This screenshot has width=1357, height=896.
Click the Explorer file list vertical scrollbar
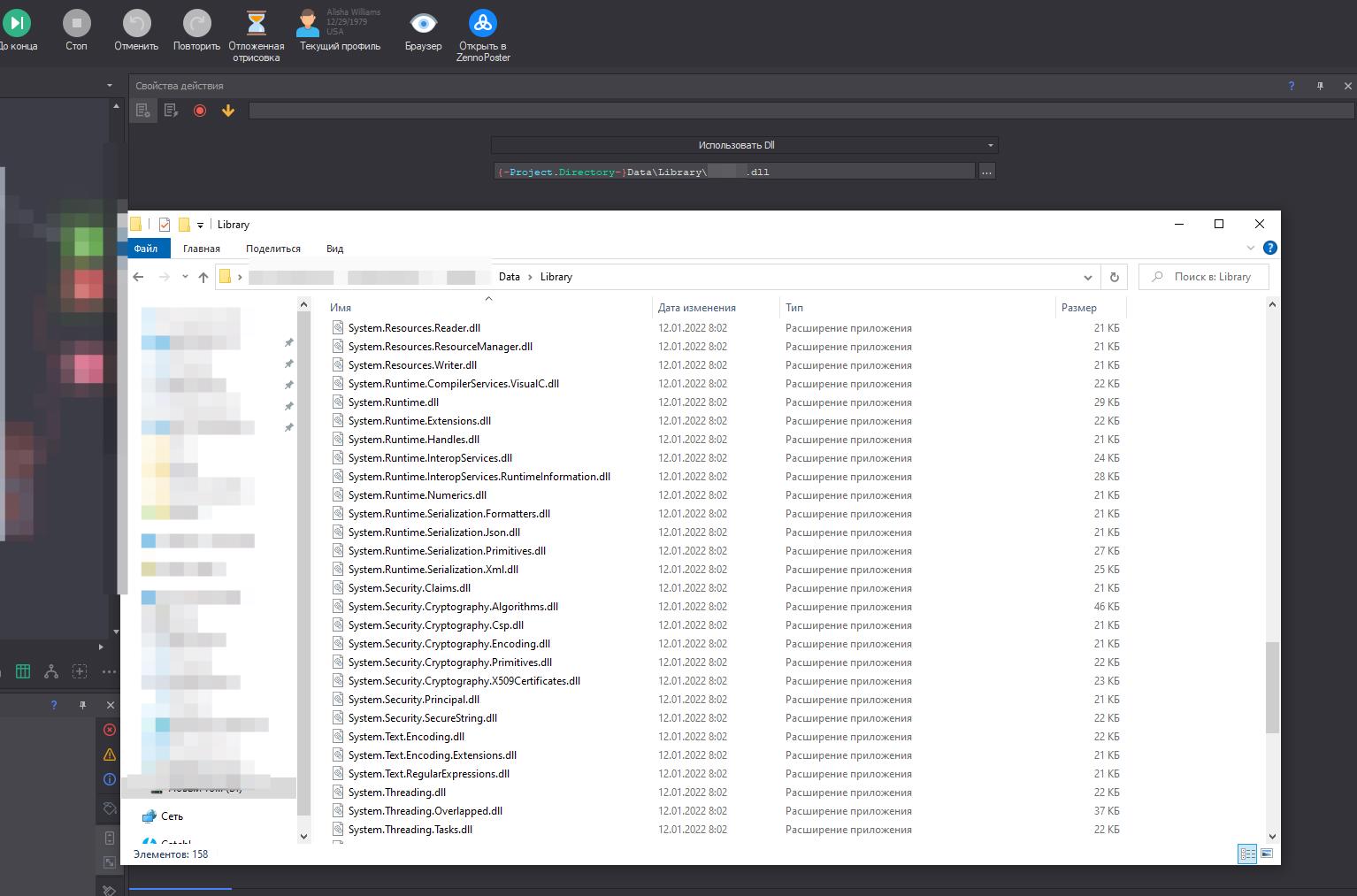point(1272,687)
